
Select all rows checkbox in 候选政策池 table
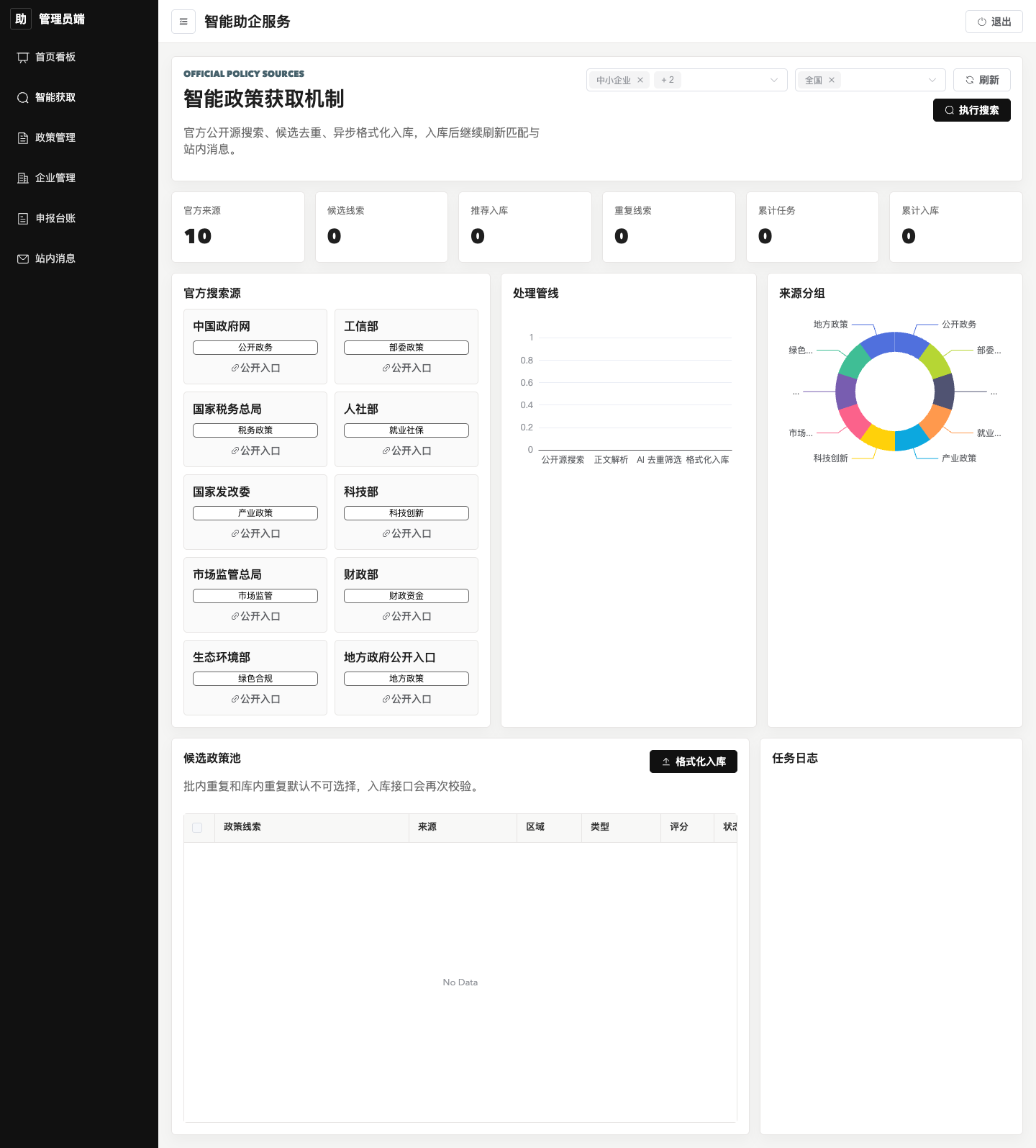click(x=197, y=828)
